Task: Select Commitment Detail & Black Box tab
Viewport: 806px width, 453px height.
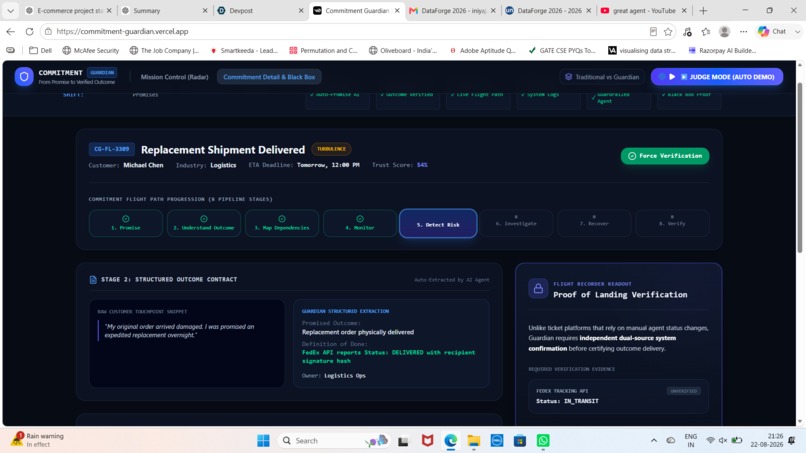Action: point(269,77)
